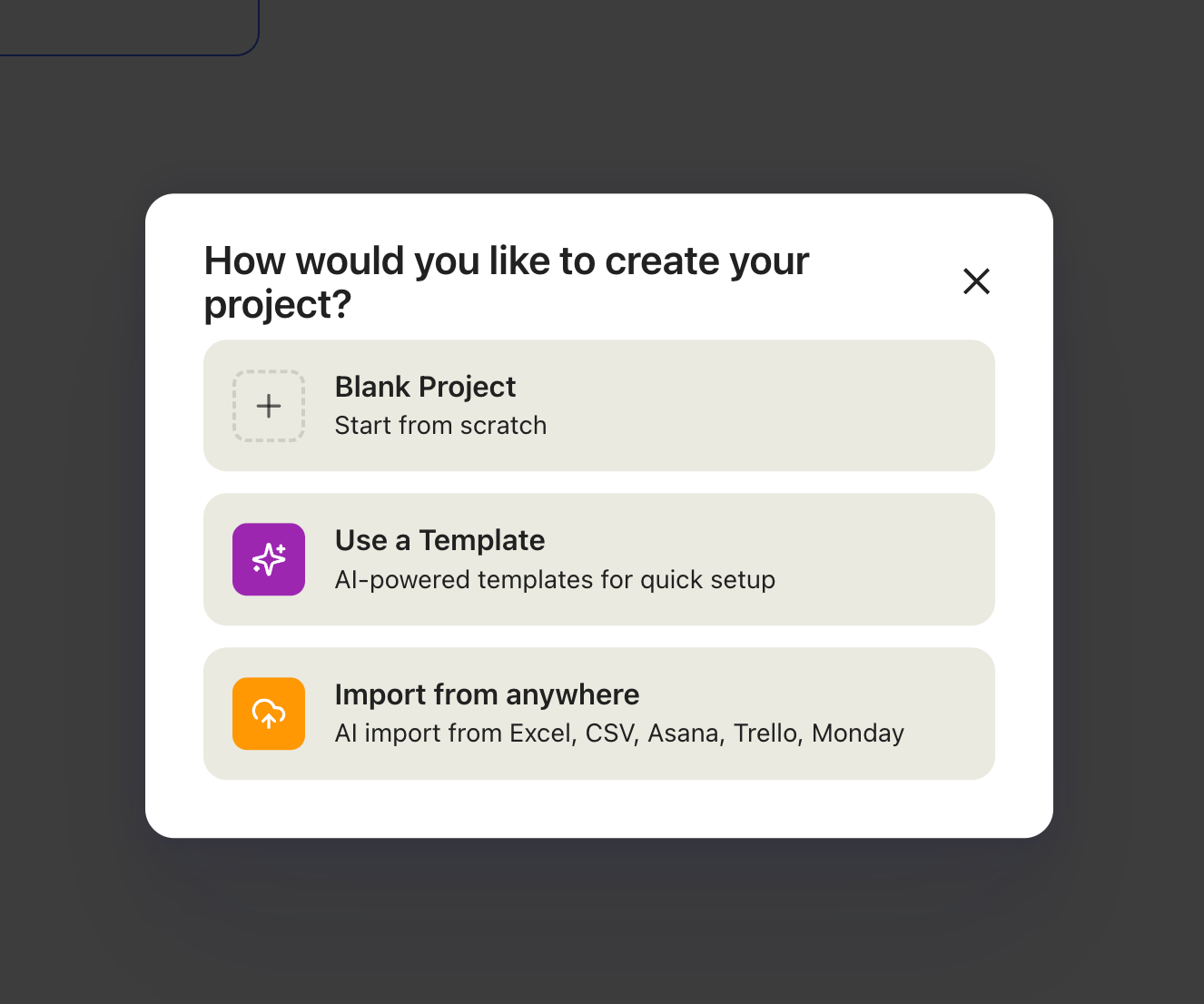Choose the Use a Template heading

coord(439,540)
